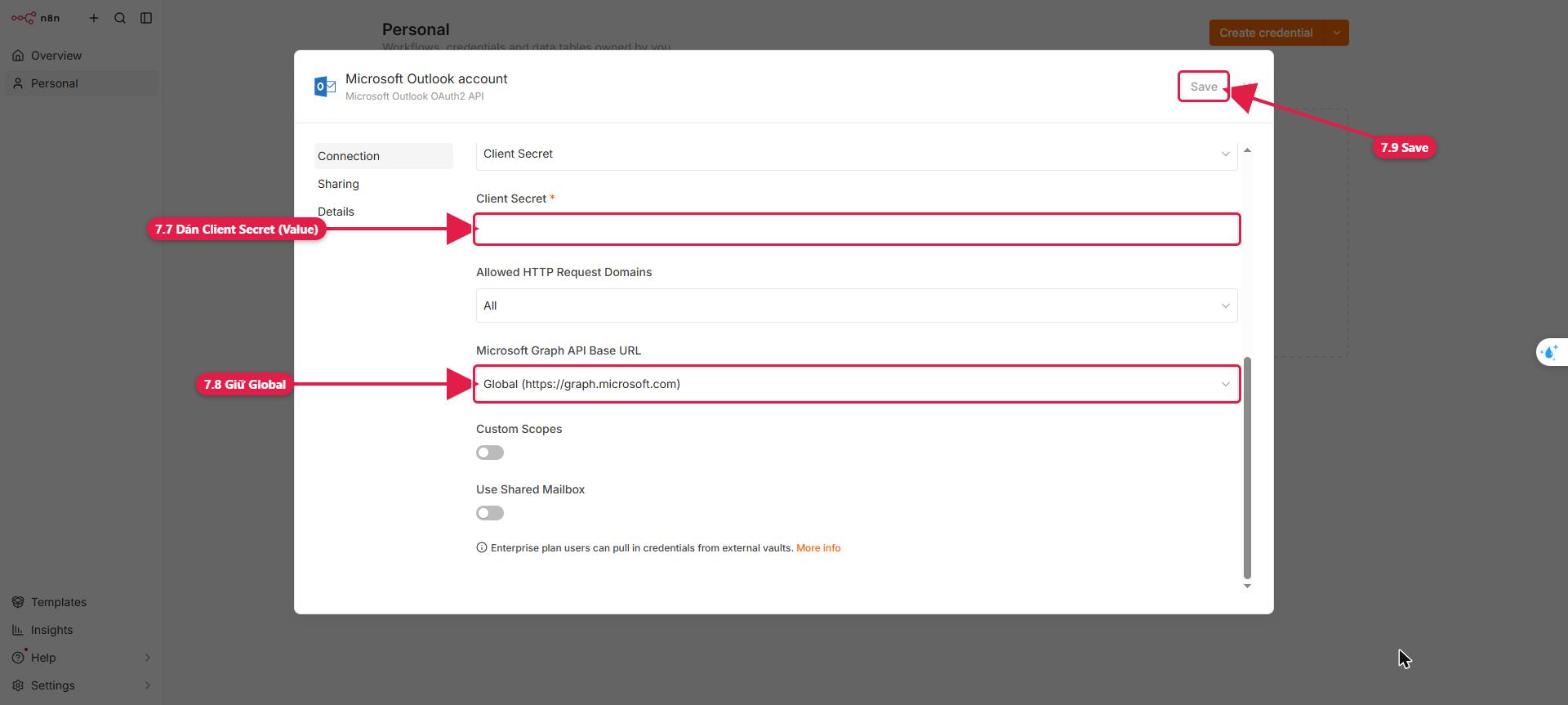Open the Allowed HTTP Request Domains dropdown
Screen dimensions: 1568x705
(856, 306)
